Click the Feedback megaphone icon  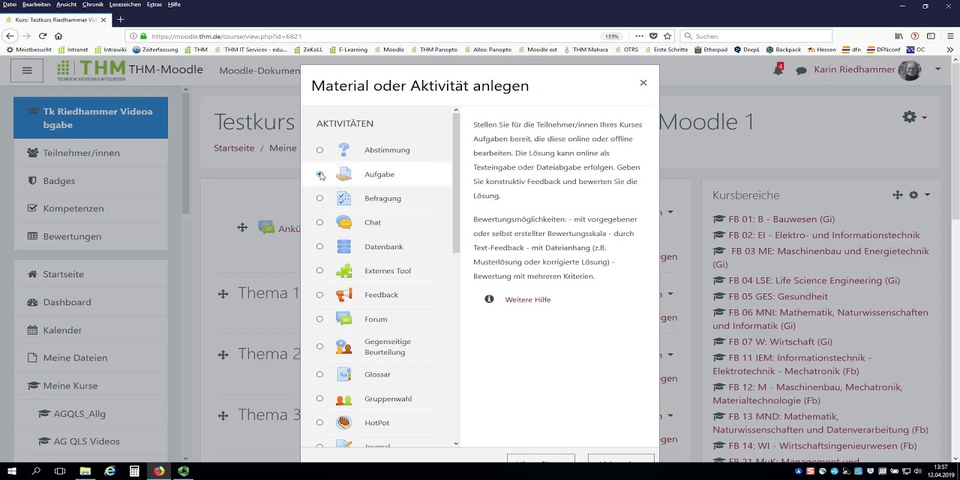tap(343, 295)
